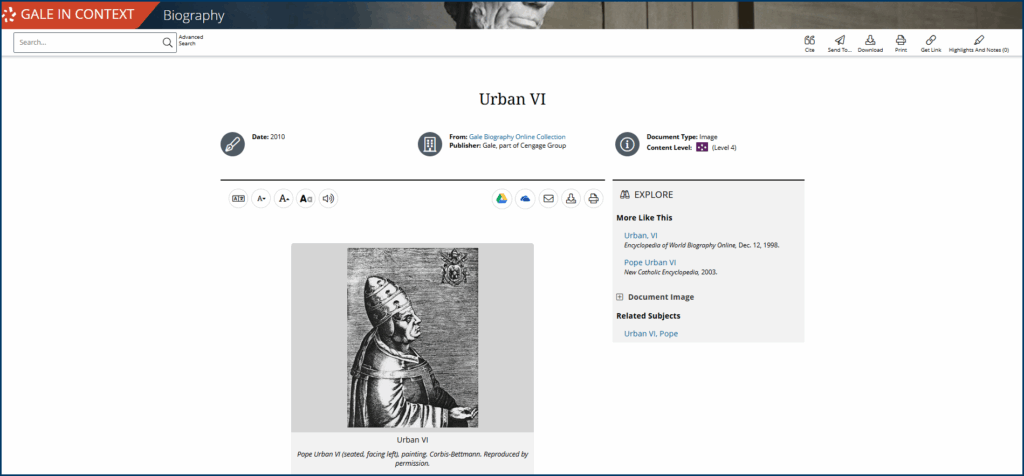Open the display options Aa button
The width and height of the screenshot is (1024, 476).
306,198
